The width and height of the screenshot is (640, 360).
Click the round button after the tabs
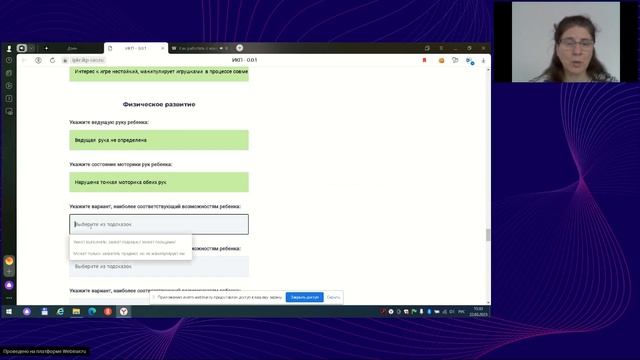[x=240, y=48]
